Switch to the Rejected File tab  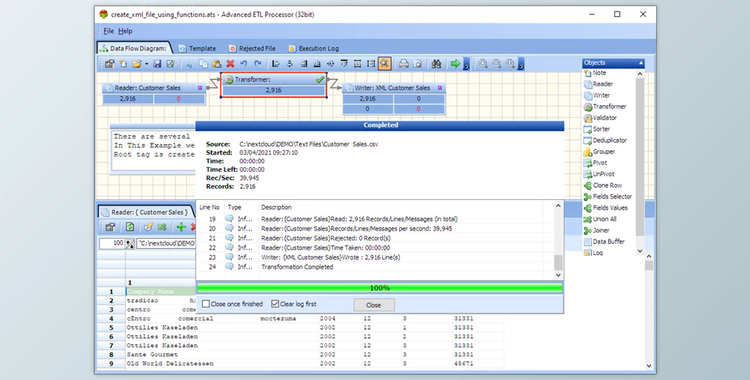(x=252, y=48)
